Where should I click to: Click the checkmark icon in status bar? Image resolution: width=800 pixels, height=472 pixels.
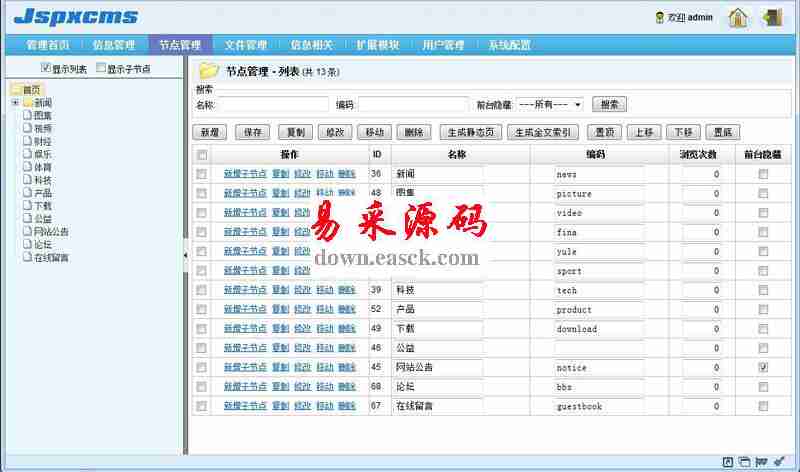779,461
